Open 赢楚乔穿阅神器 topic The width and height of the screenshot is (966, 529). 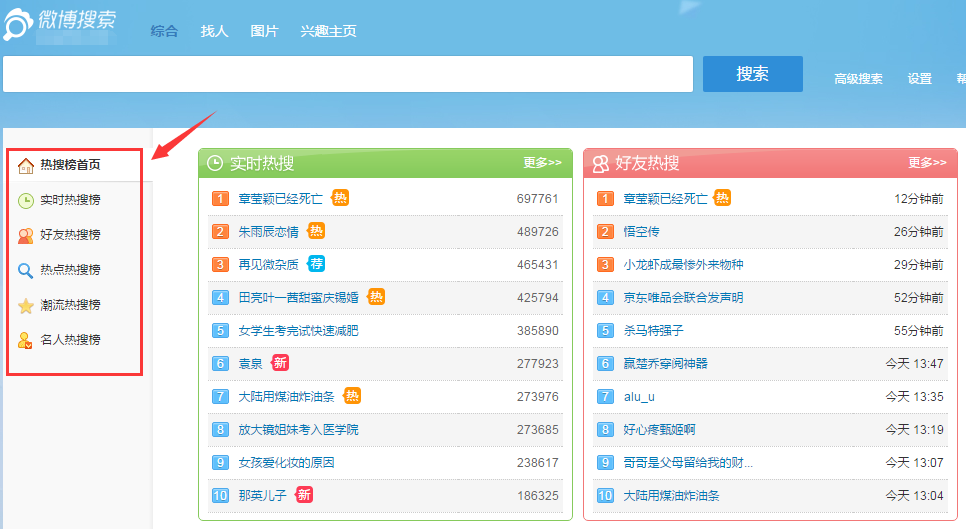(665, 363)
